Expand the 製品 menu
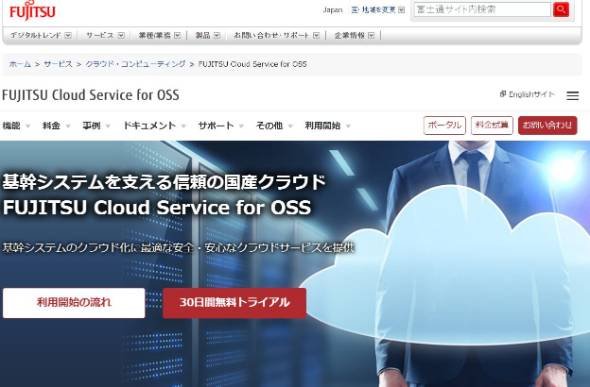 pos(207,35)
